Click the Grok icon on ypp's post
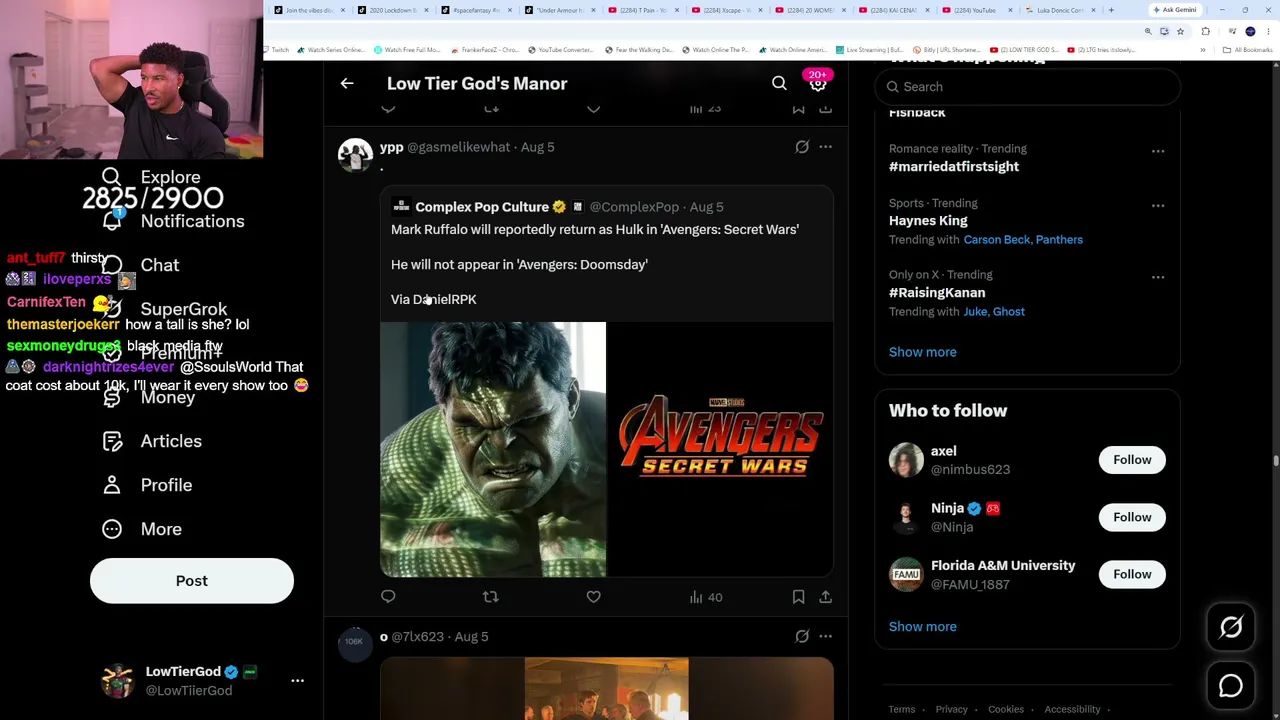Viewport: 1280px width, 720px height. point(802,147)
